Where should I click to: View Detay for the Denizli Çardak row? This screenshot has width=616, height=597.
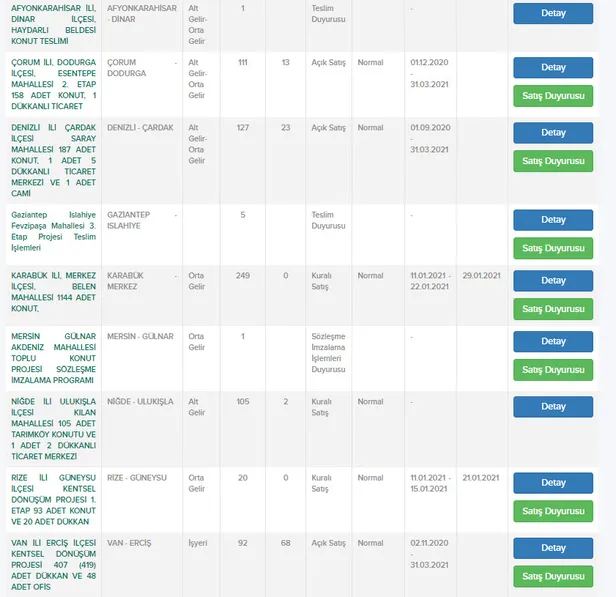[x=553, y=133]
